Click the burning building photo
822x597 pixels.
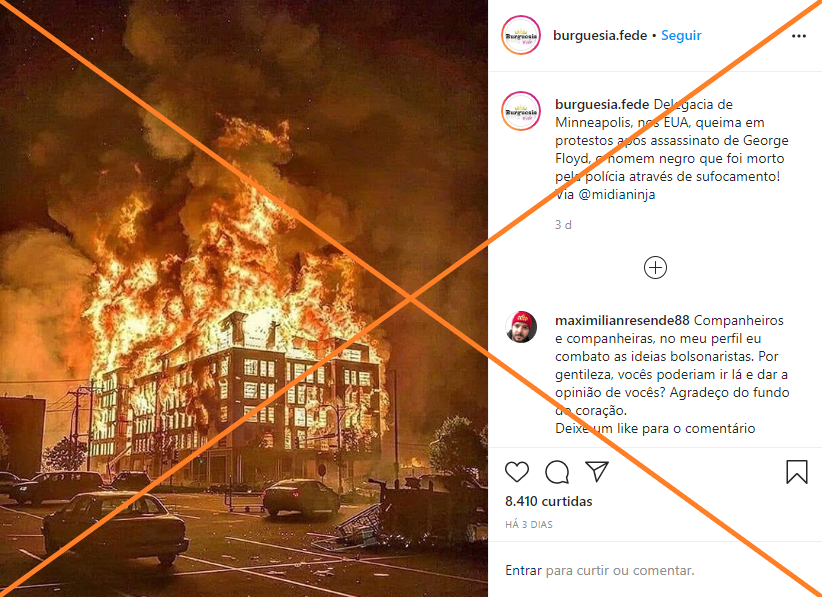point(244,298)
